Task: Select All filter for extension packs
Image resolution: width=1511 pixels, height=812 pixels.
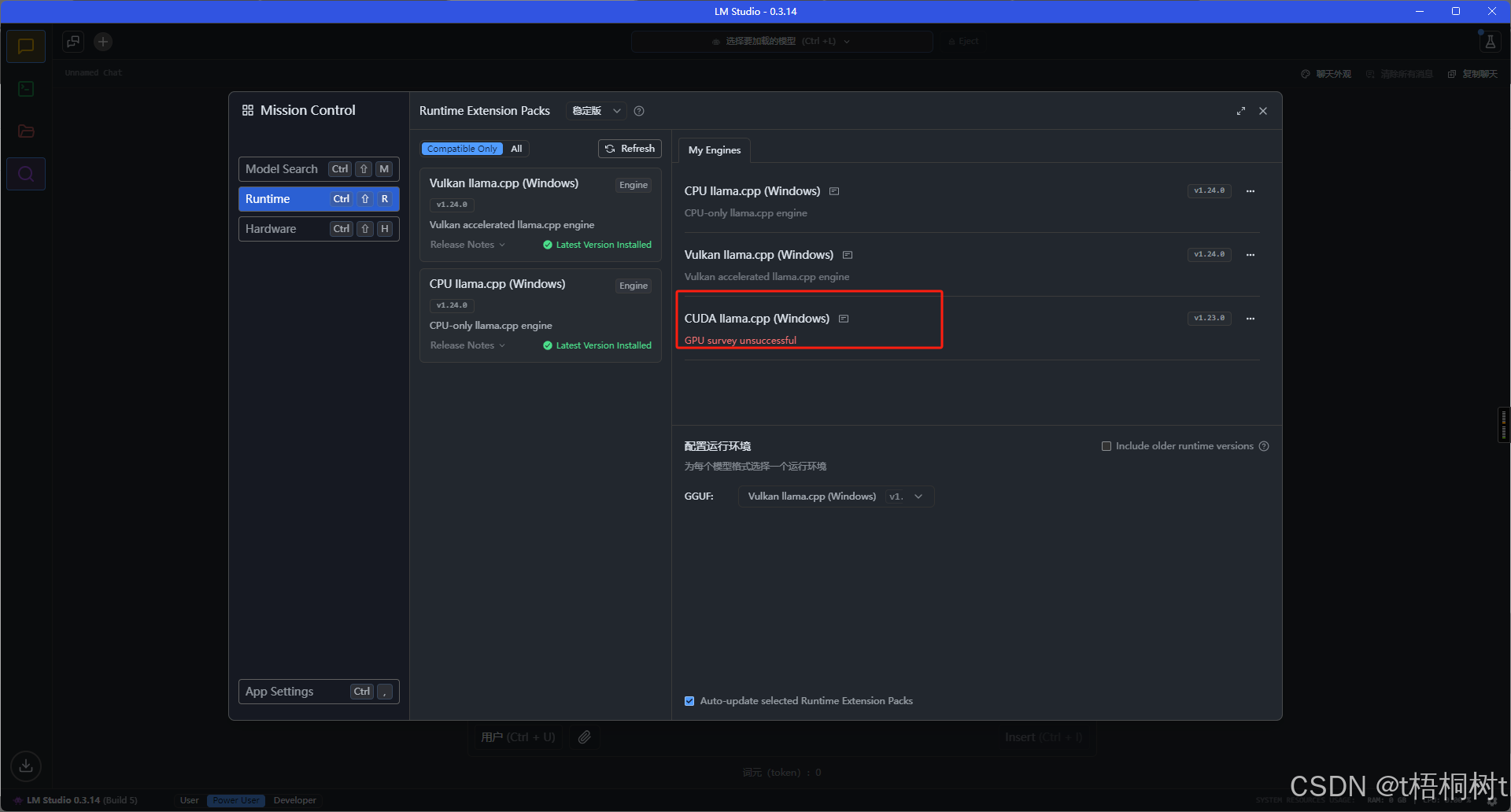Action: (516, 149)
